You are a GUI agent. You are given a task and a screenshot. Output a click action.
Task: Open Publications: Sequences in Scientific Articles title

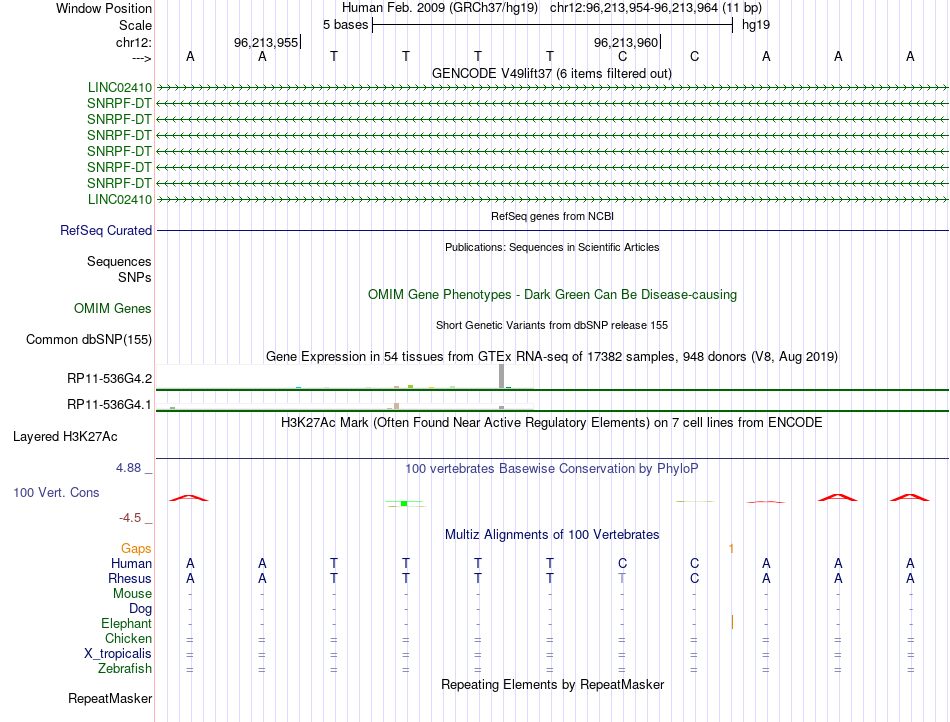click(552, 247)
